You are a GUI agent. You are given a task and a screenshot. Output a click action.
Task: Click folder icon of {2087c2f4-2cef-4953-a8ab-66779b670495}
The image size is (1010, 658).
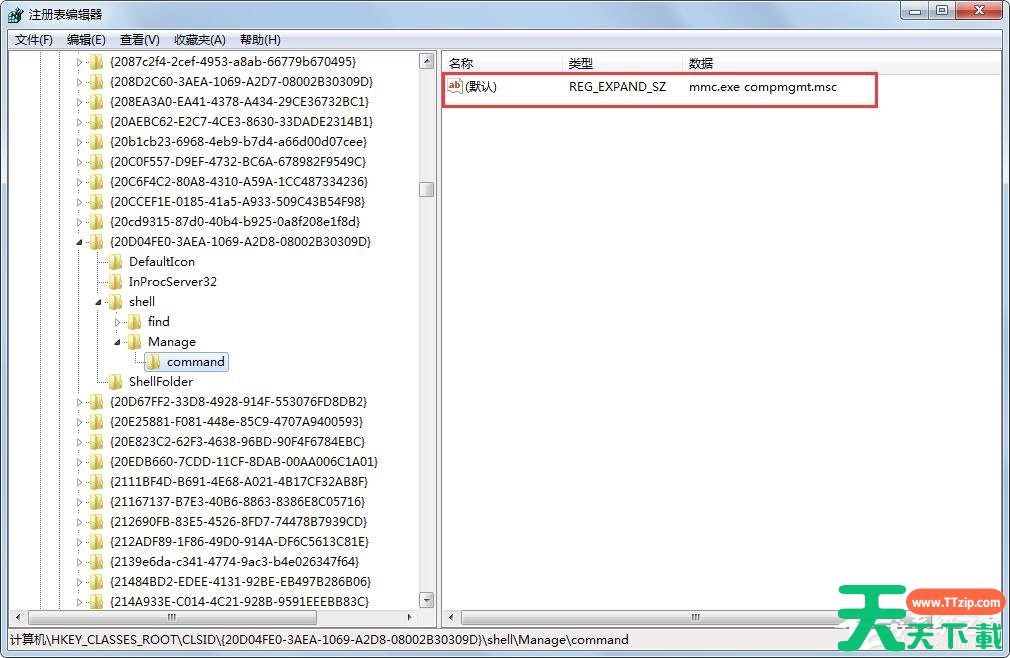tap(97, 62)
